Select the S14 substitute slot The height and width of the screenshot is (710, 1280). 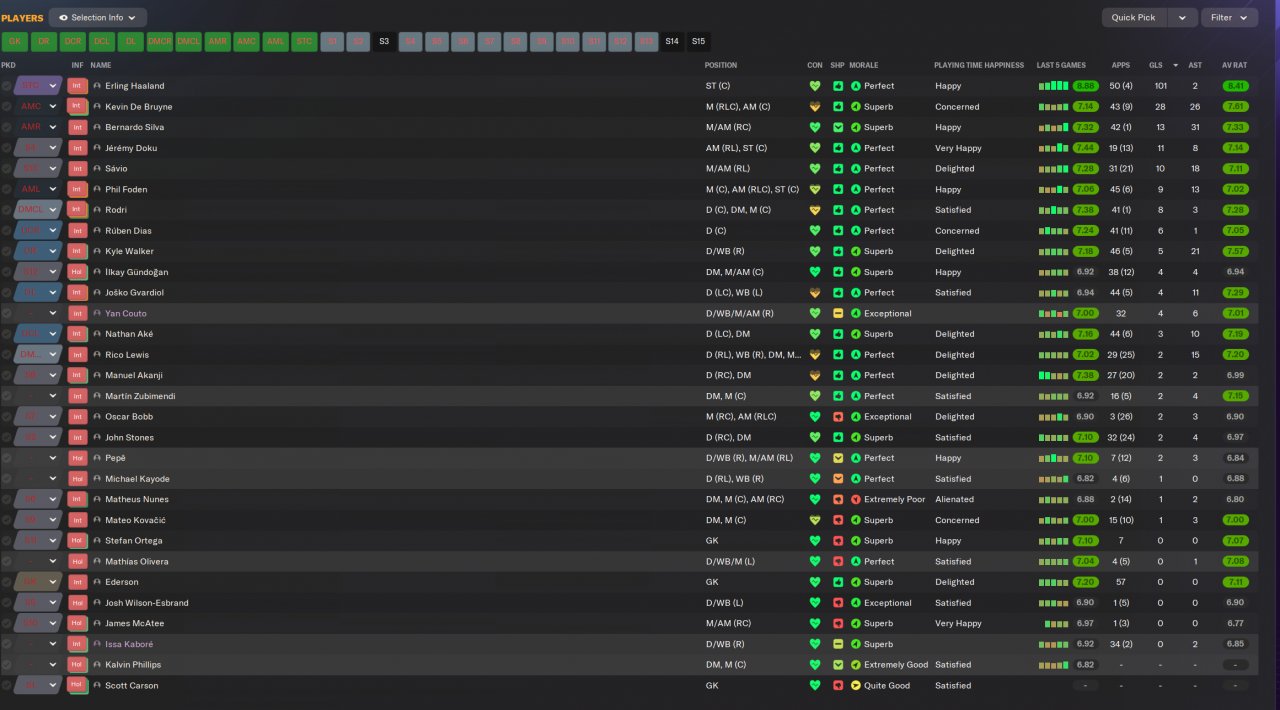coord(672,42)
